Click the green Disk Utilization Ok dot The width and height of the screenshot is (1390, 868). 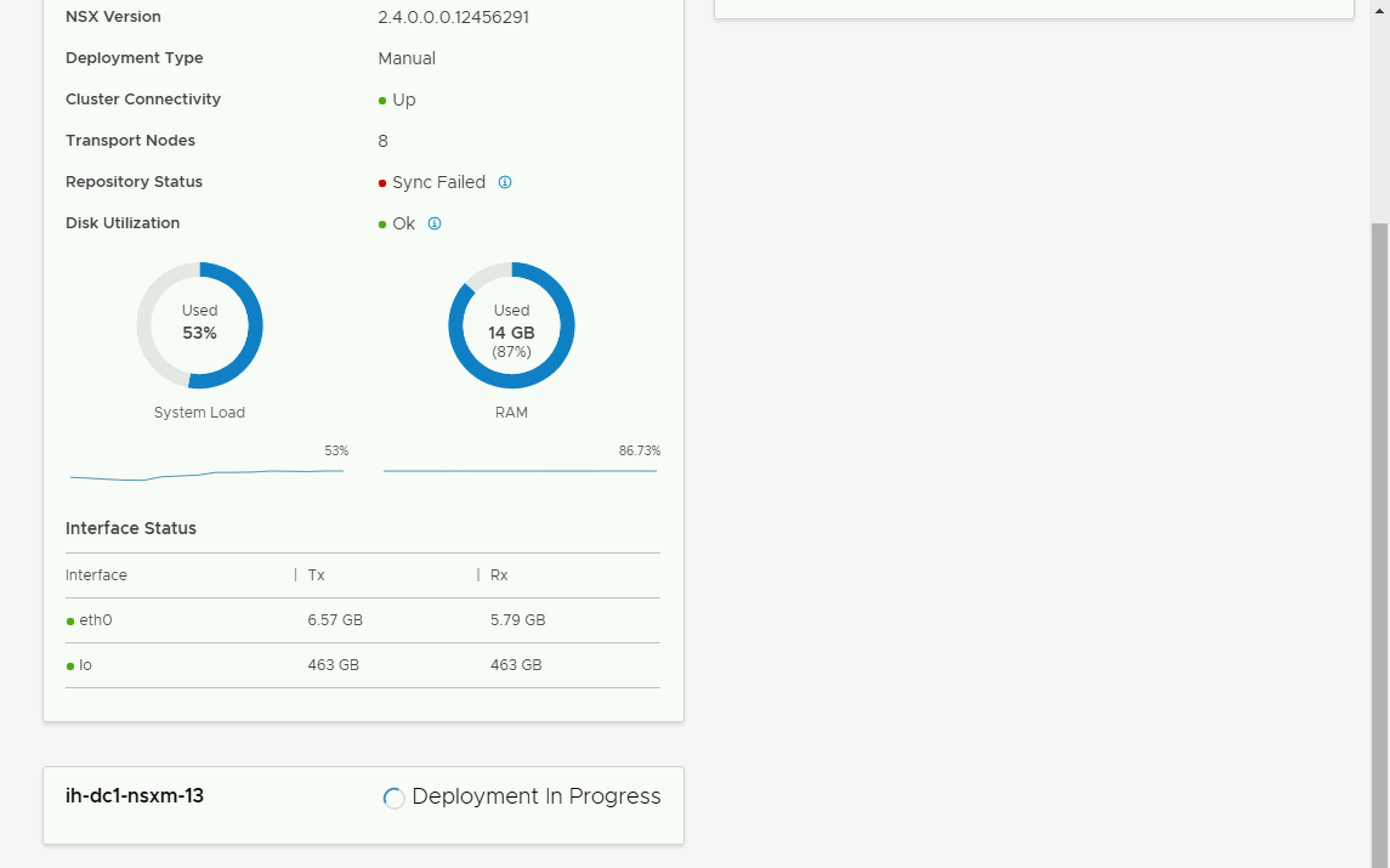point(382,225)
